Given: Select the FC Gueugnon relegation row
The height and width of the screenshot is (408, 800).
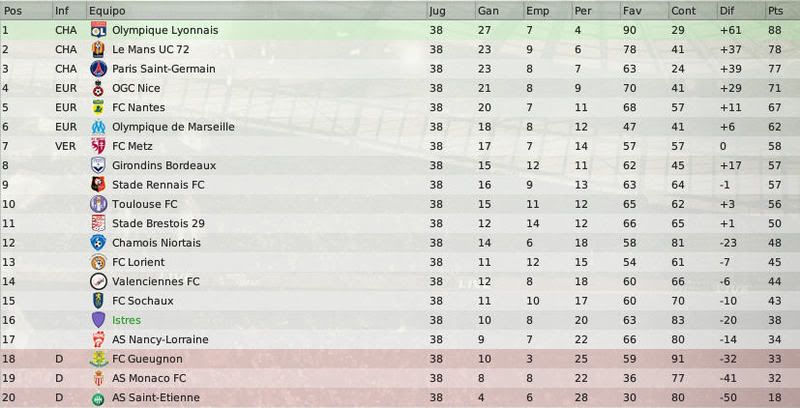Looking at the screenshot, I should 400,359.
